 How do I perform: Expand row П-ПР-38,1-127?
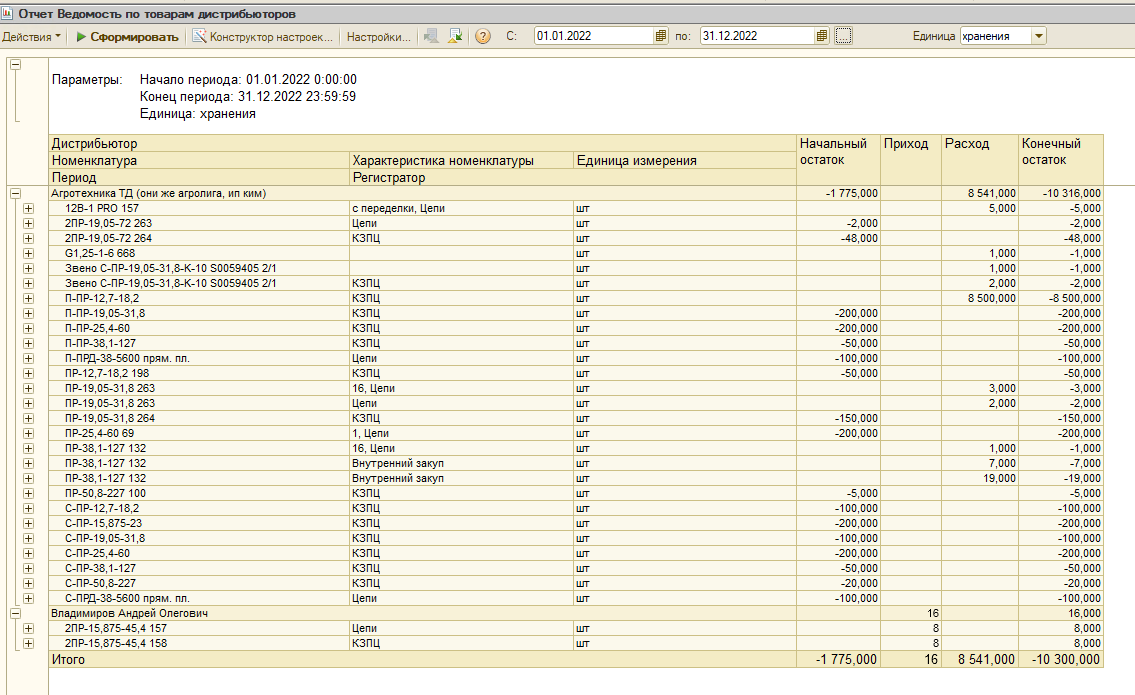28,343
